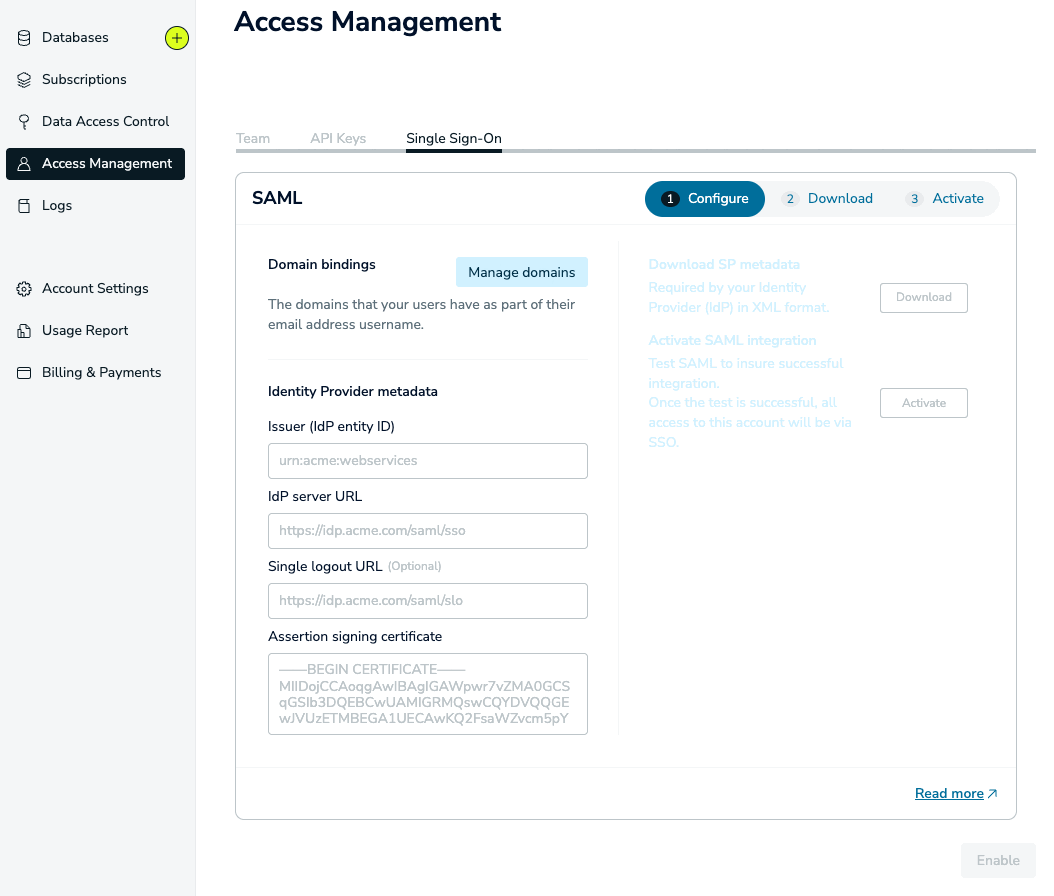Click the Single logout URL input
The image size is (1054, 896).
(427, 601)
